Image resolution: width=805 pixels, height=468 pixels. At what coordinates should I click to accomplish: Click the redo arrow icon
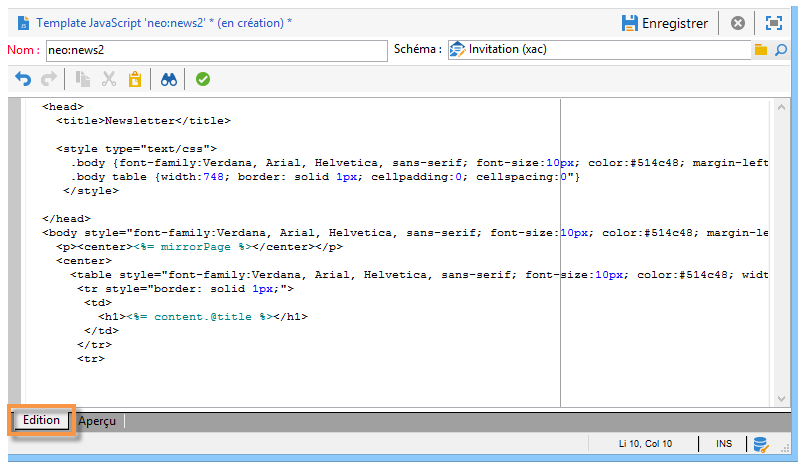[49, 80]
